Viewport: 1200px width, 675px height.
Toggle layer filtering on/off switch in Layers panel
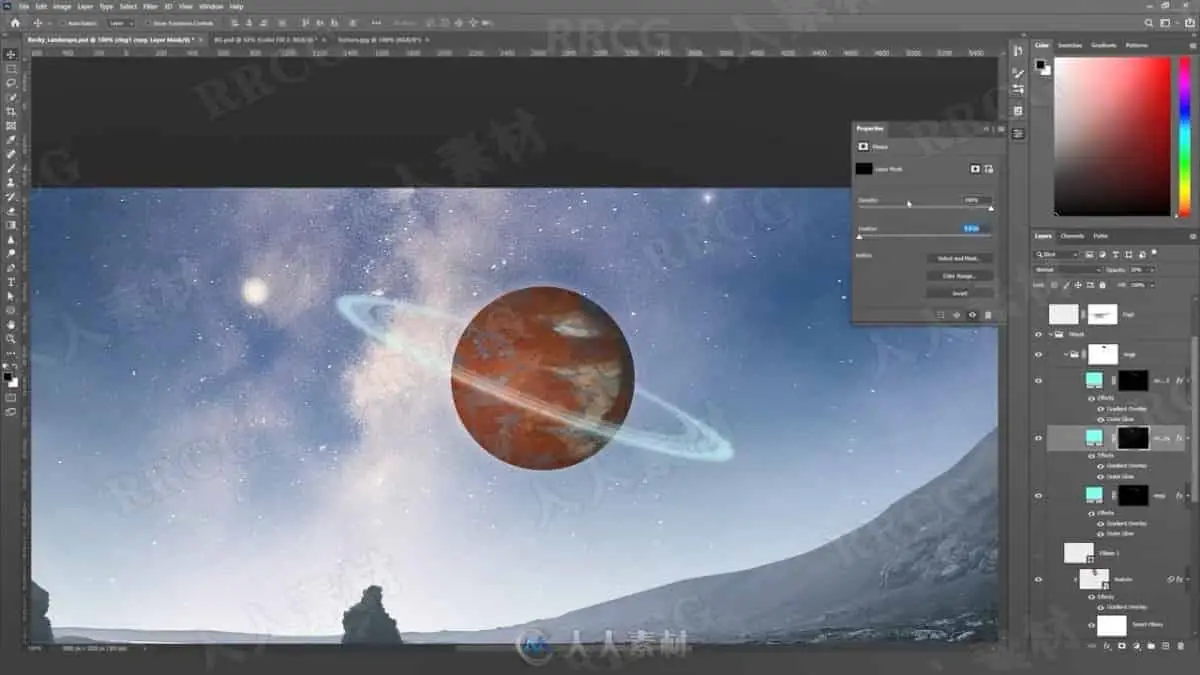pyautogui.click(x=1154, y=251)
